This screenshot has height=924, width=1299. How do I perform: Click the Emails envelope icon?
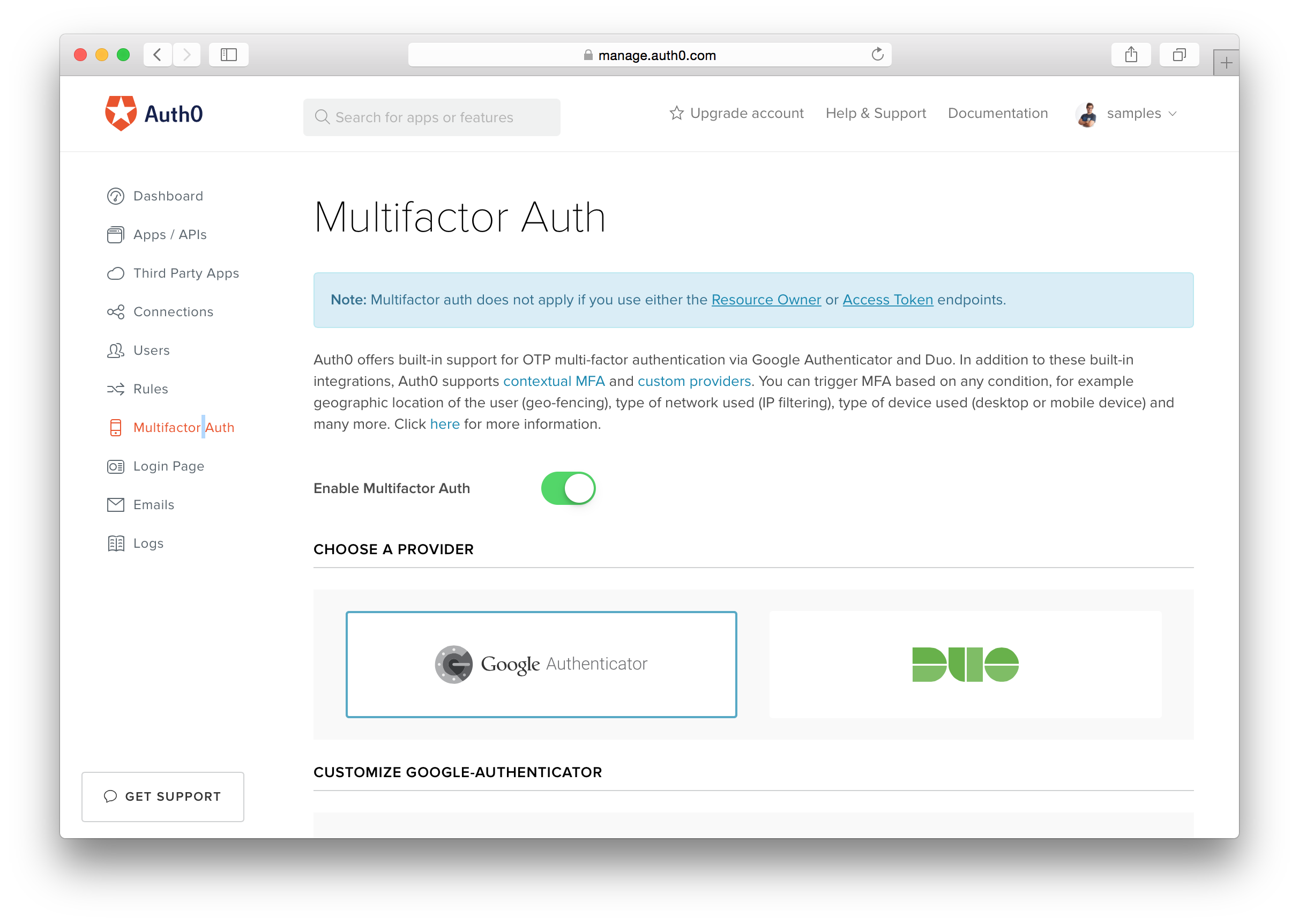point(115,505)
